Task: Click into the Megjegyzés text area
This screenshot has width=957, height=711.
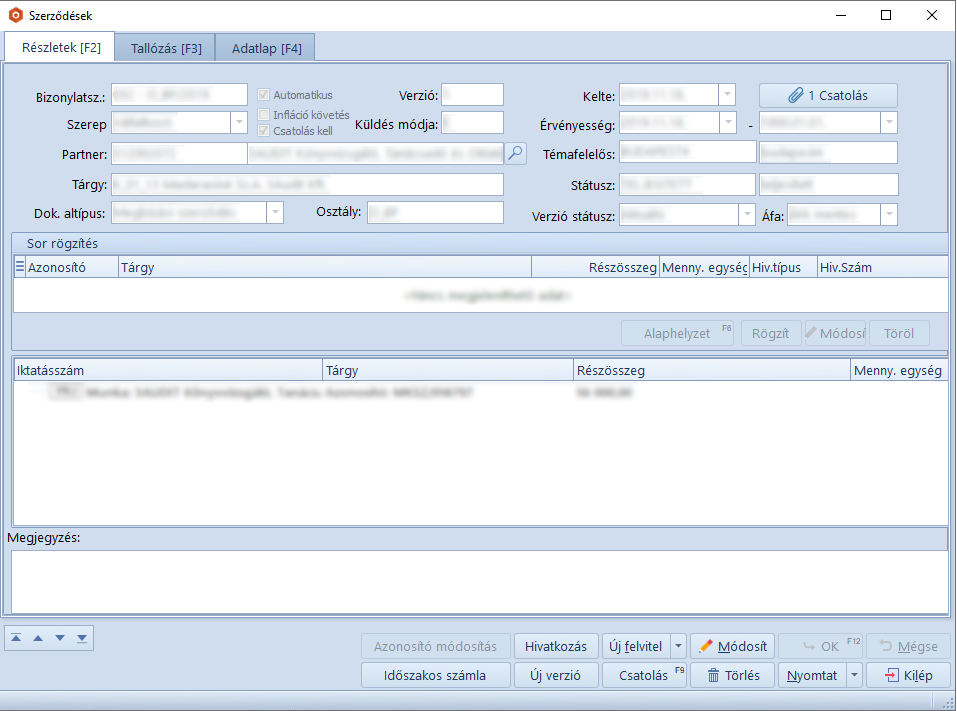Action: 479,581
